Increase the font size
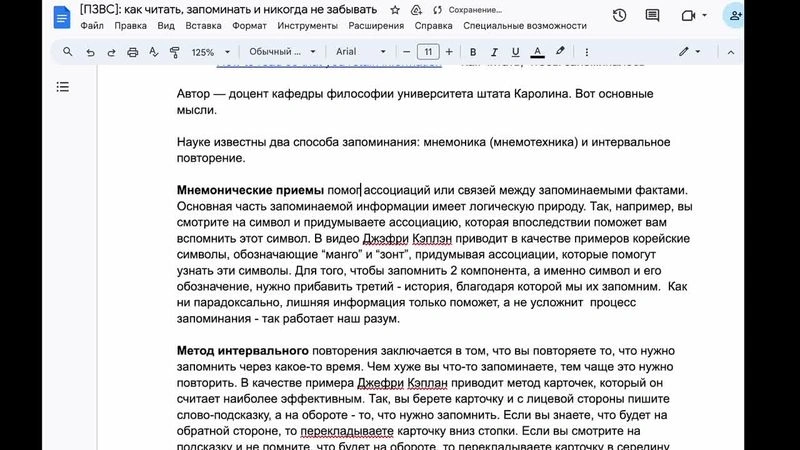Image resolution: width=800 pixels, height=450 pixels. [x=449, y=52]
